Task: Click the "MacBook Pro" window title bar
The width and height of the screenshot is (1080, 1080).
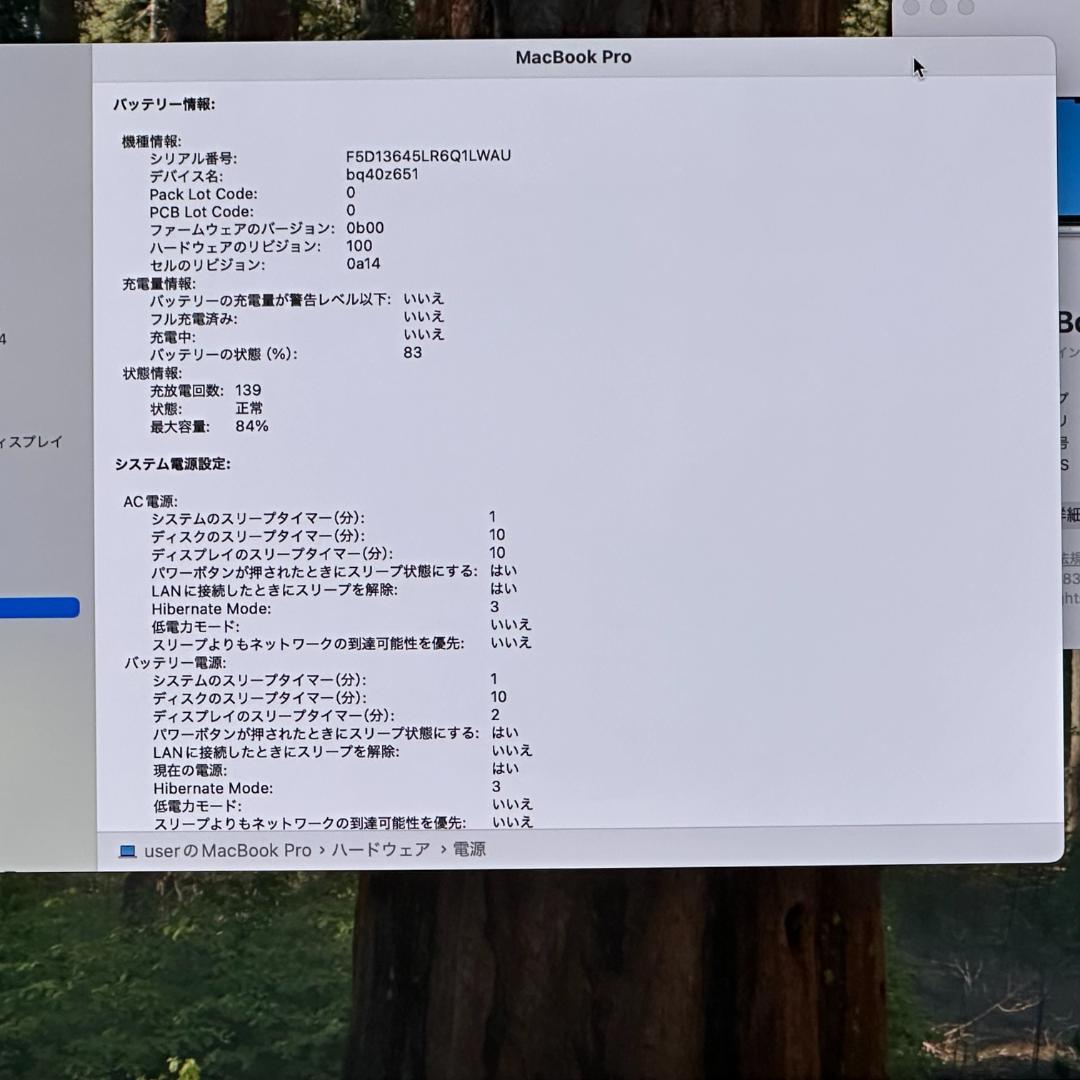Action: click(573, 57)
